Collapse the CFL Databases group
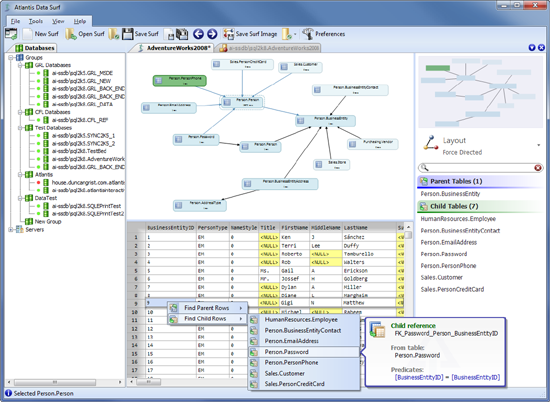The image size is (550, 402). [20, 112]
